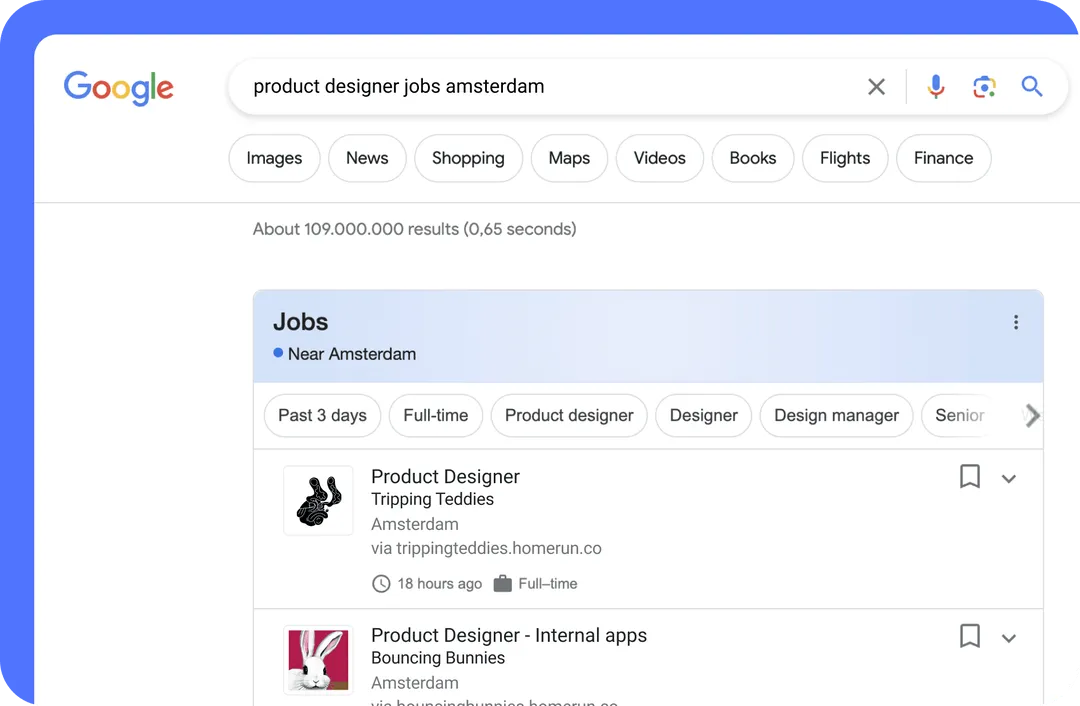This screenshot has width=1080, height=706.
Task: Expand the Tripping Teddies Product Designer listing
Action: 1008,479
